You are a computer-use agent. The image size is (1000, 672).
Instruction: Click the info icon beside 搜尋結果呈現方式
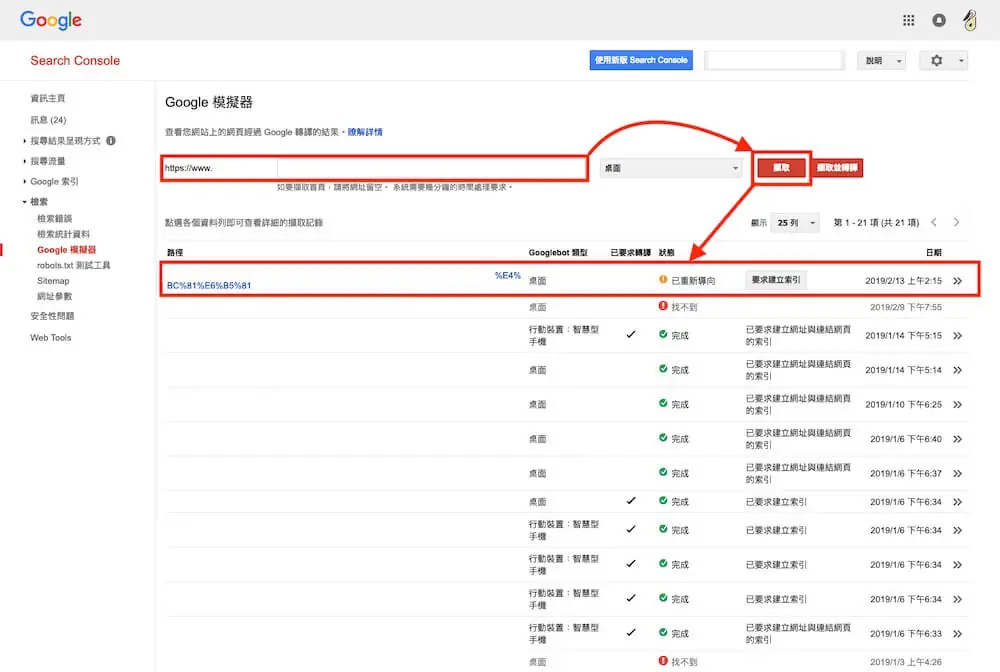(x=111, y=140)
